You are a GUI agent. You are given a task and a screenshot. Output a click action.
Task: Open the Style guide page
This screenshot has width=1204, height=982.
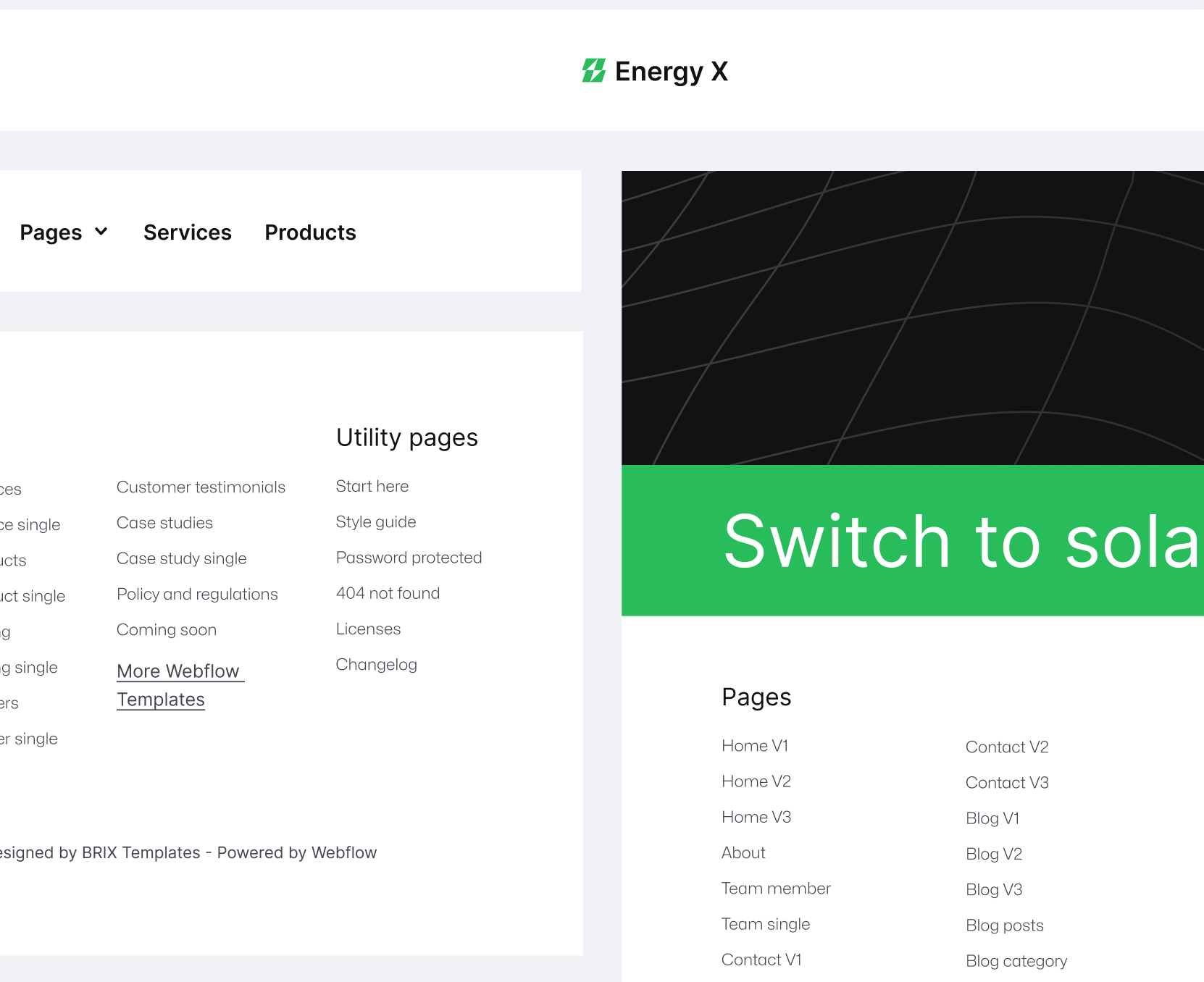pos(375,521)
